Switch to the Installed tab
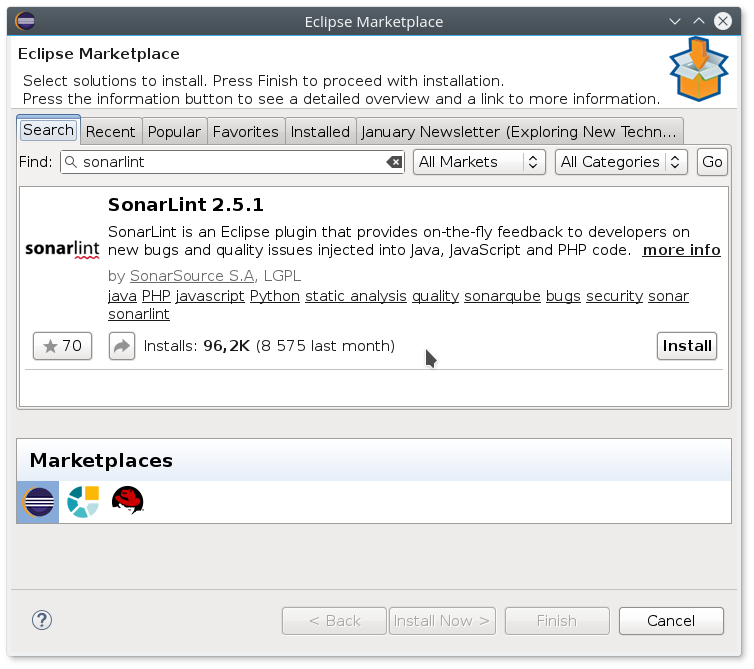The height and width of the screenshot is (669, 754). tap(320, 132)
